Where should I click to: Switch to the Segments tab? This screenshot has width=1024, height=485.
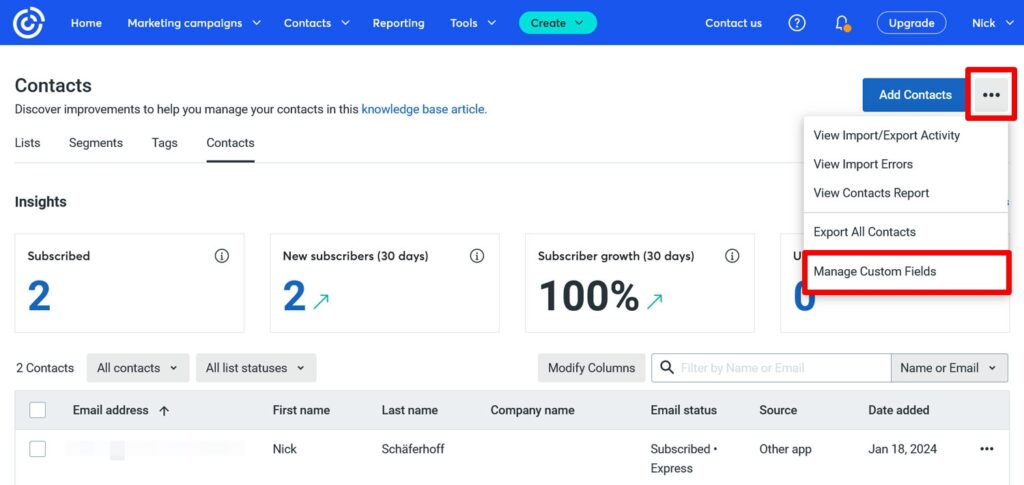(x=96, y=143)
